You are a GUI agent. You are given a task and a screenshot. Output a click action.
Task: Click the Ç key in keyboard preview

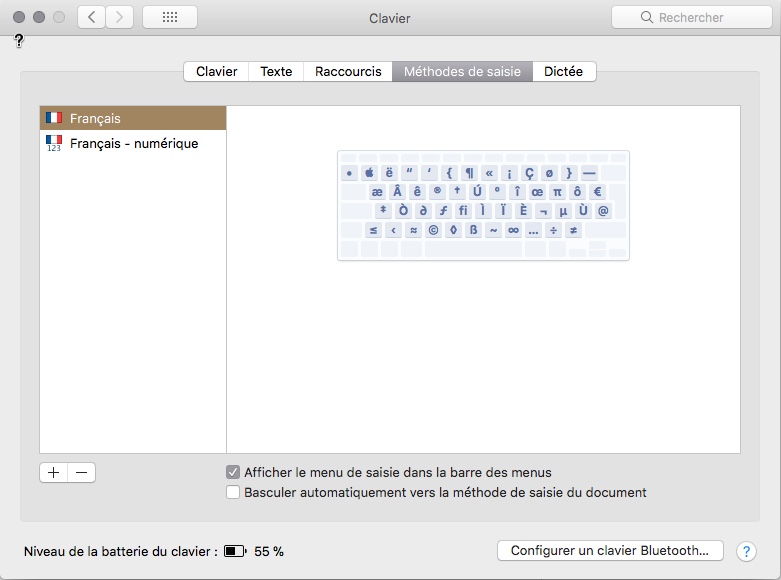529,173
